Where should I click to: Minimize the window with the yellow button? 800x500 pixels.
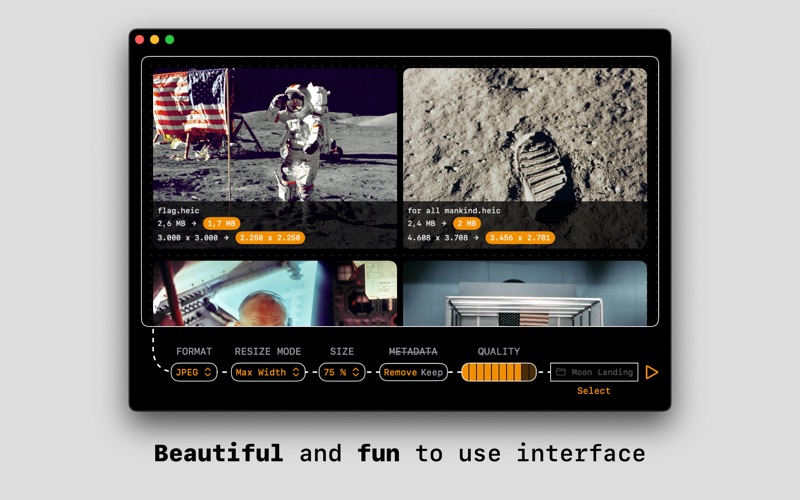tap(155, 39)
